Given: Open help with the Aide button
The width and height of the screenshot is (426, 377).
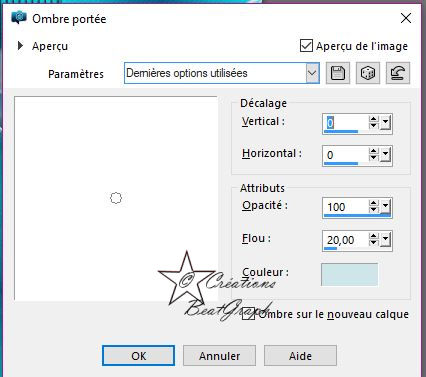Looking at the screenshot, I should click(x=300, y=356).
